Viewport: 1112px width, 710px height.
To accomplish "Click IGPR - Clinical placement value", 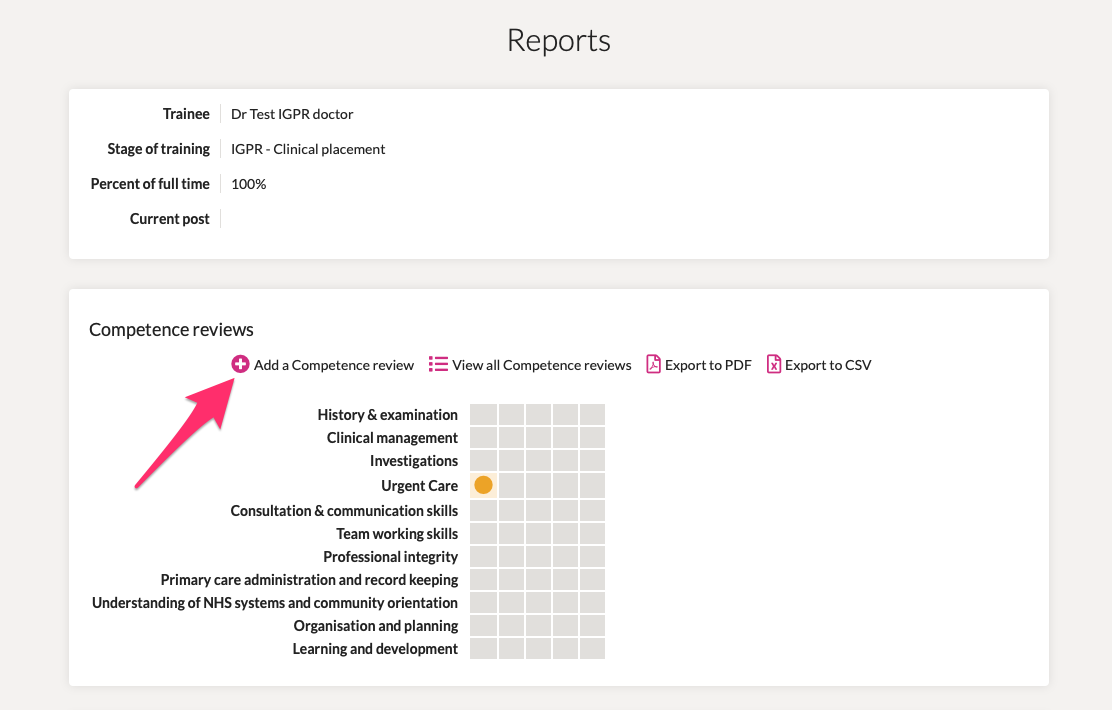I will click(308, 149).
